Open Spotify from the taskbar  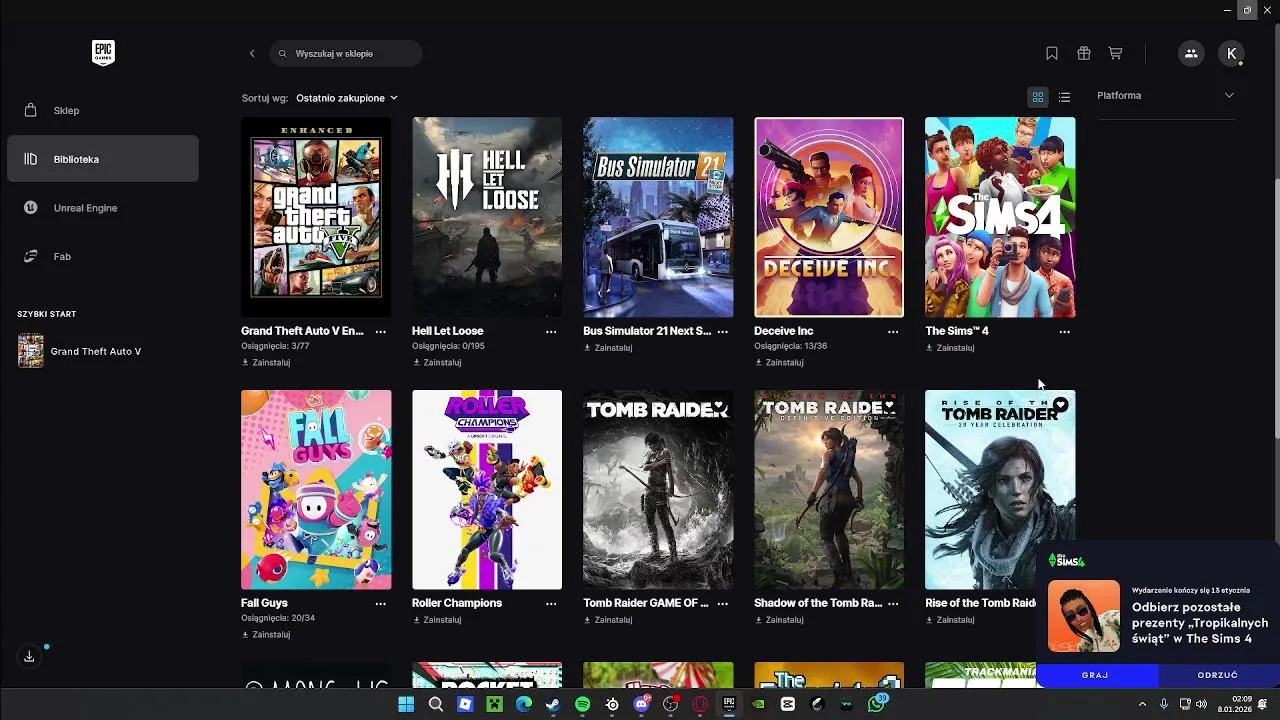click(583, 704)
